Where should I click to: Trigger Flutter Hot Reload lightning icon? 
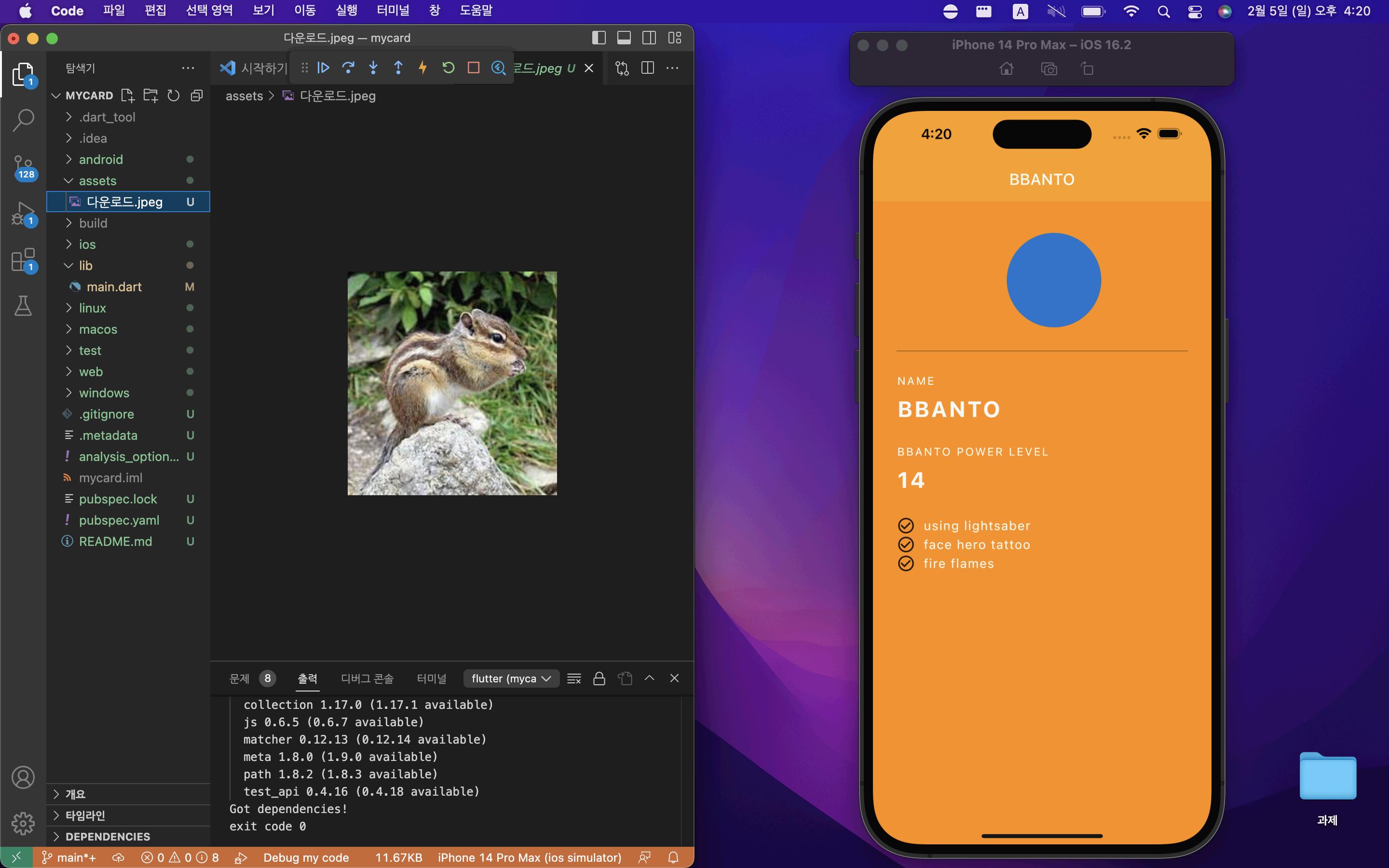click(x=423, y=68)
